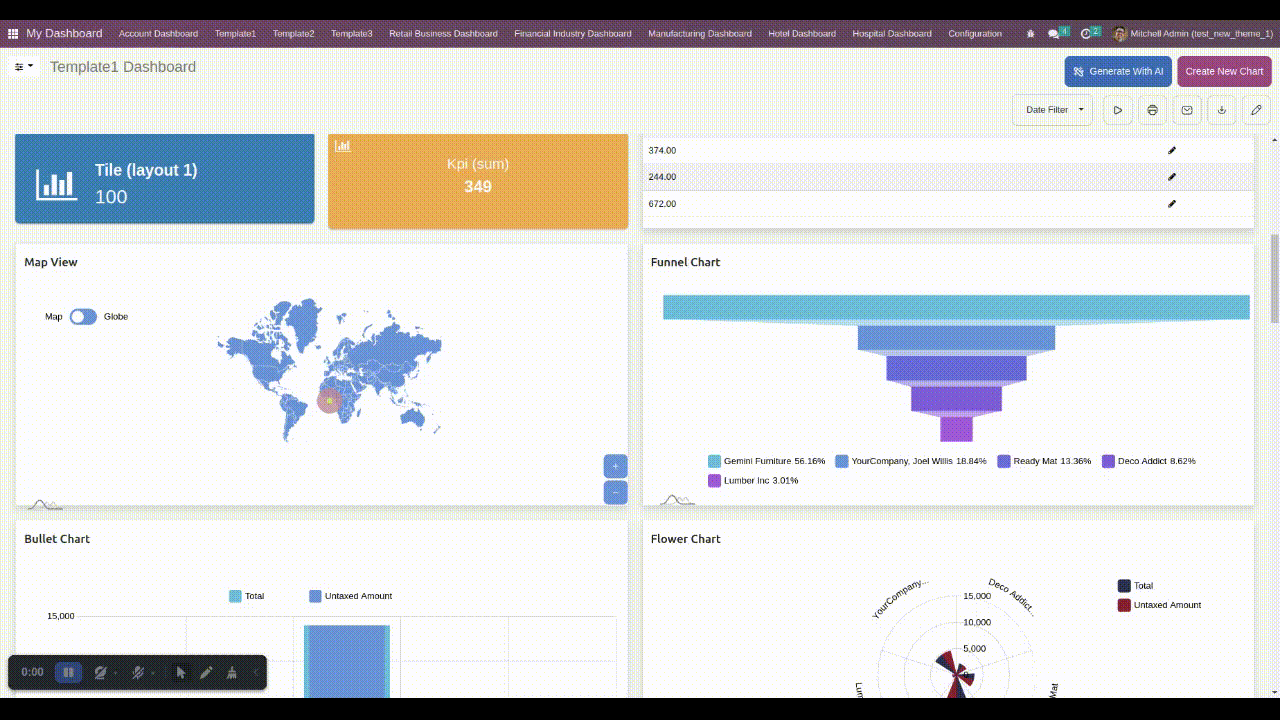Screen dimensions: 1280x720
Task: Open the debug bug icon
Action: [1031, 34]
